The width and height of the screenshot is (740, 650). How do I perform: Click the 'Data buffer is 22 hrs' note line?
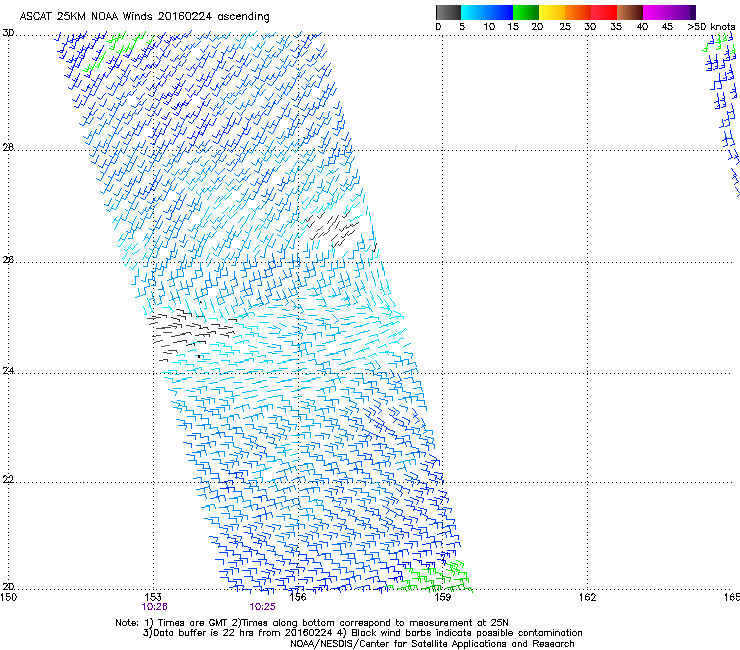click(x=362, y=633)
